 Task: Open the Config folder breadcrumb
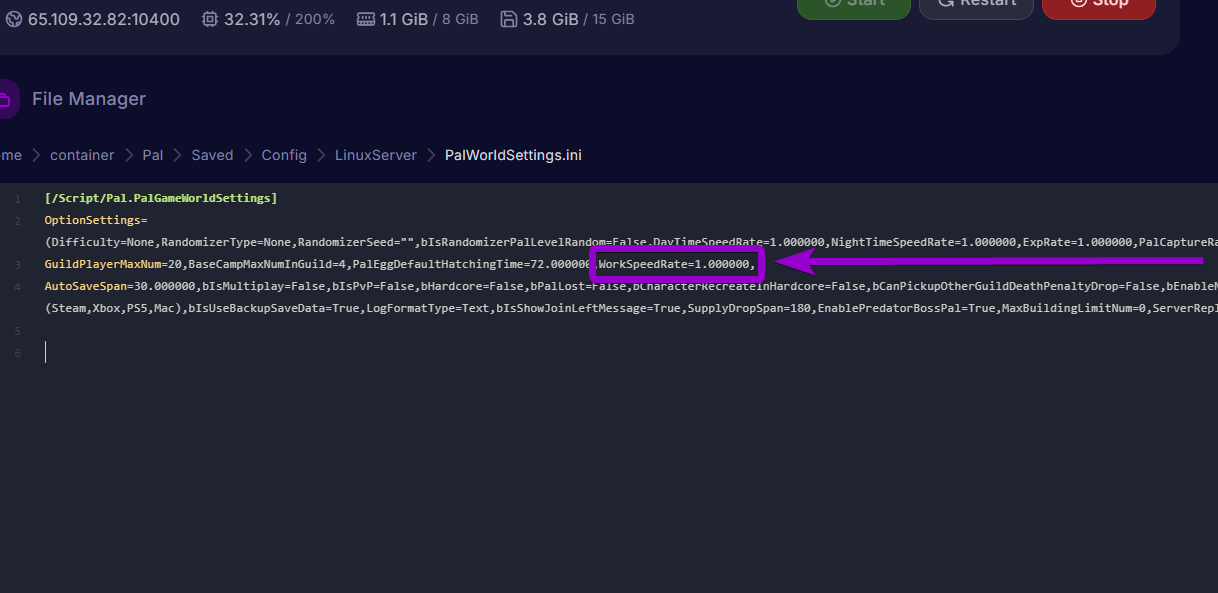tap(284, 155)
